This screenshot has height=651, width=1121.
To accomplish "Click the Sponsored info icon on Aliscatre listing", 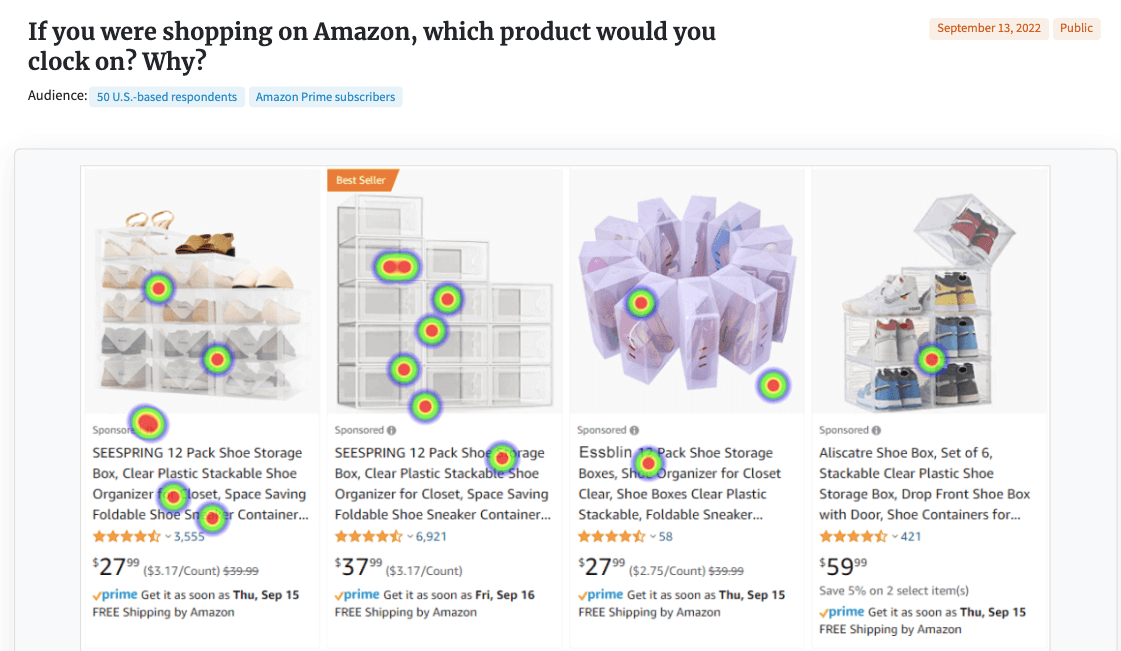I will tap(876, 430).
